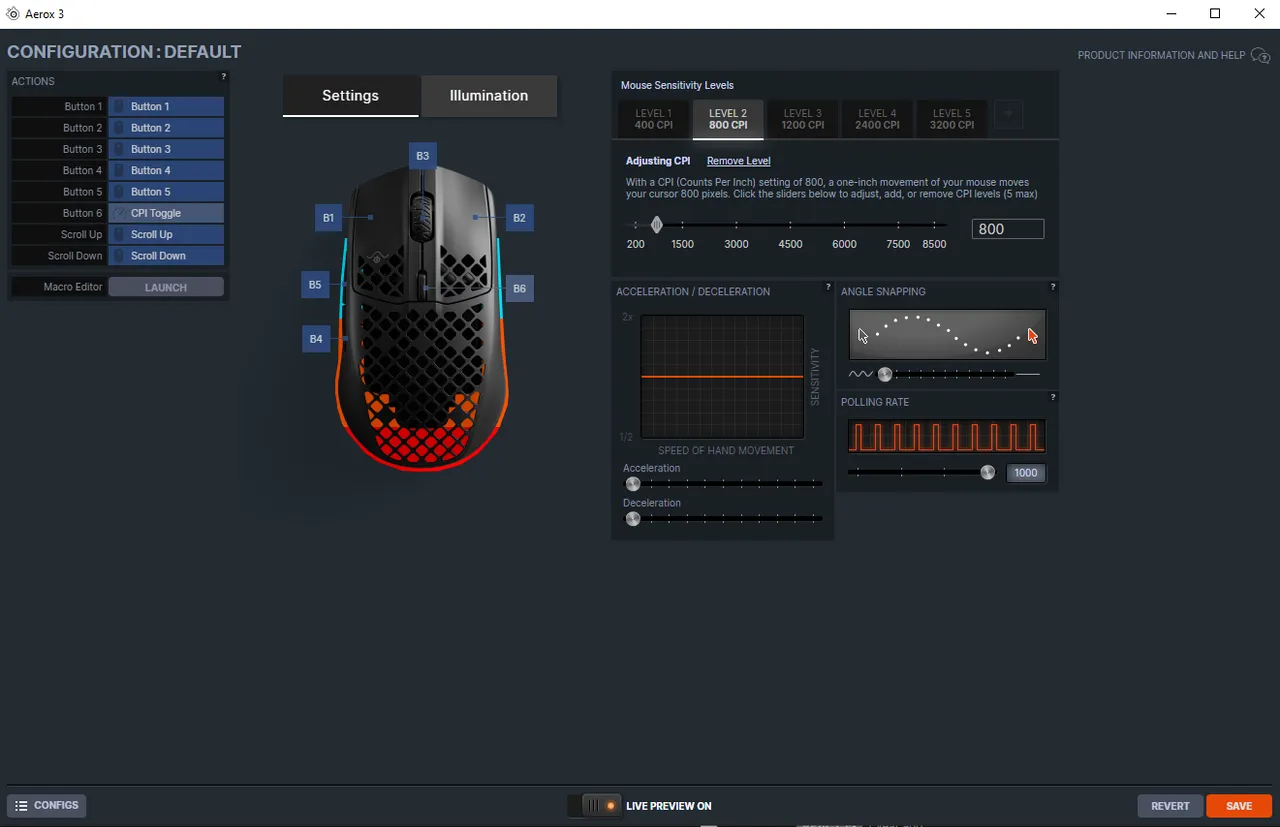Open Angle Snapping help question mark
Viewport: 1280px width, 827px height.
1053,287
